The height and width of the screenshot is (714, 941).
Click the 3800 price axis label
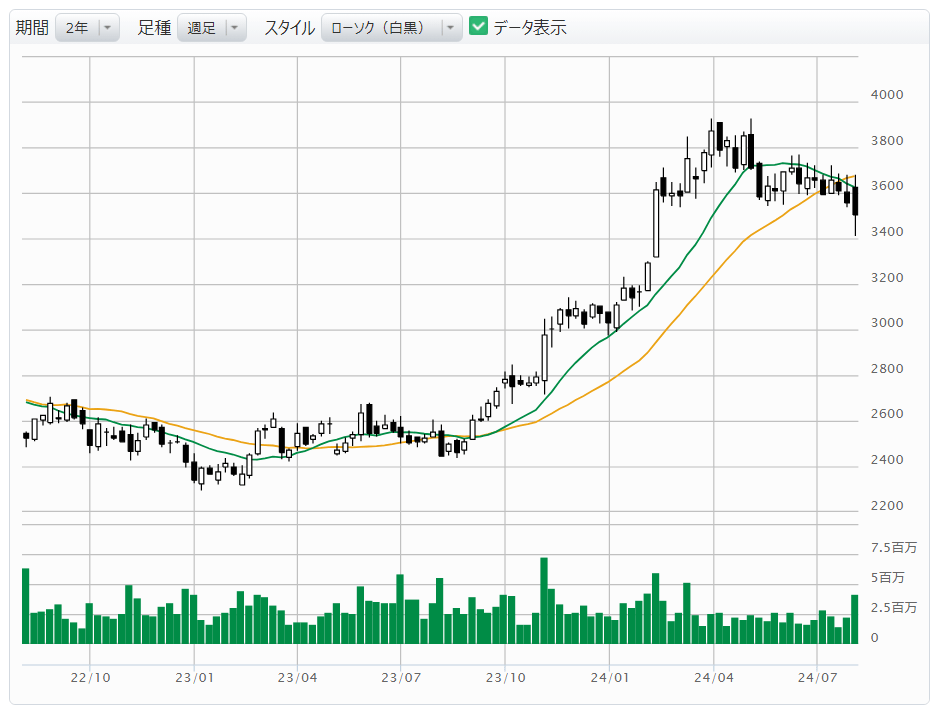point(887,140)
